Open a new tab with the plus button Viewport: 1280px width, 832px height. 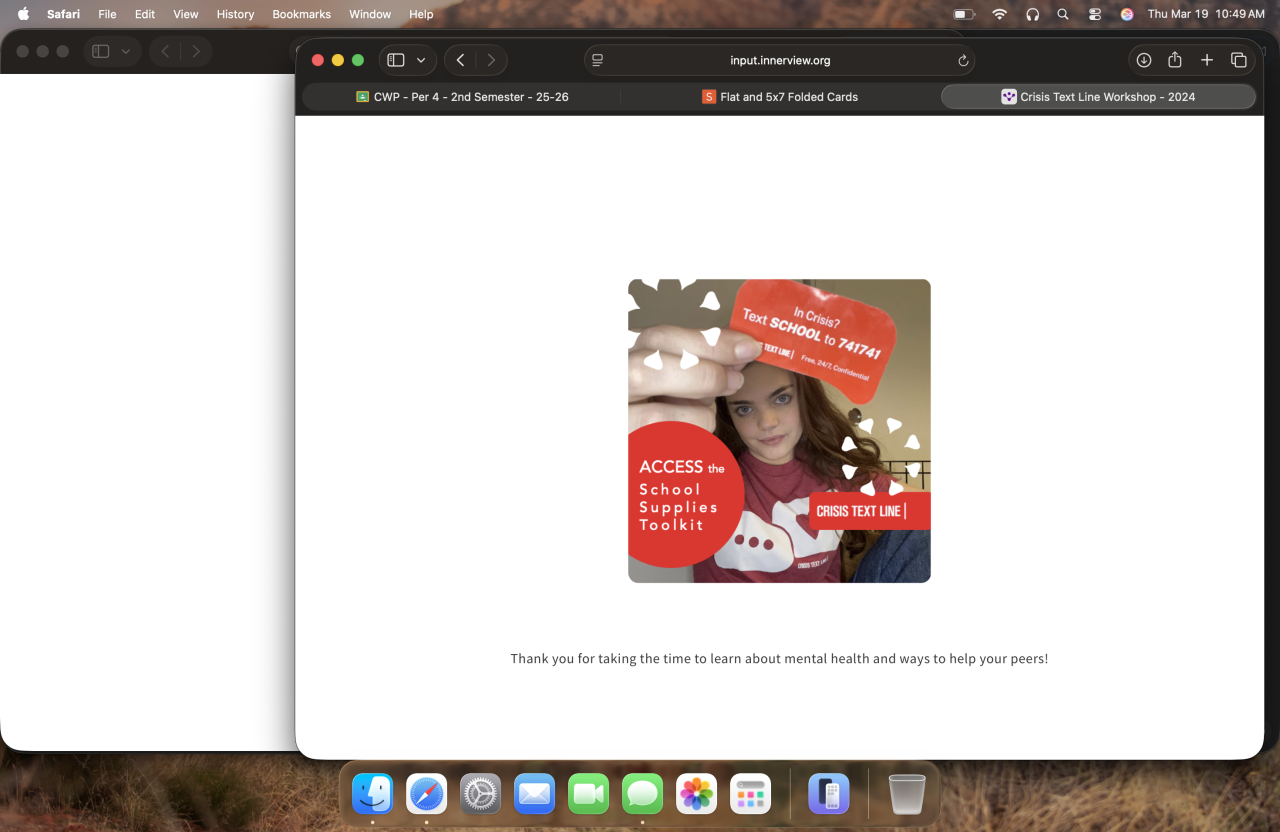tap(1207, 60)
